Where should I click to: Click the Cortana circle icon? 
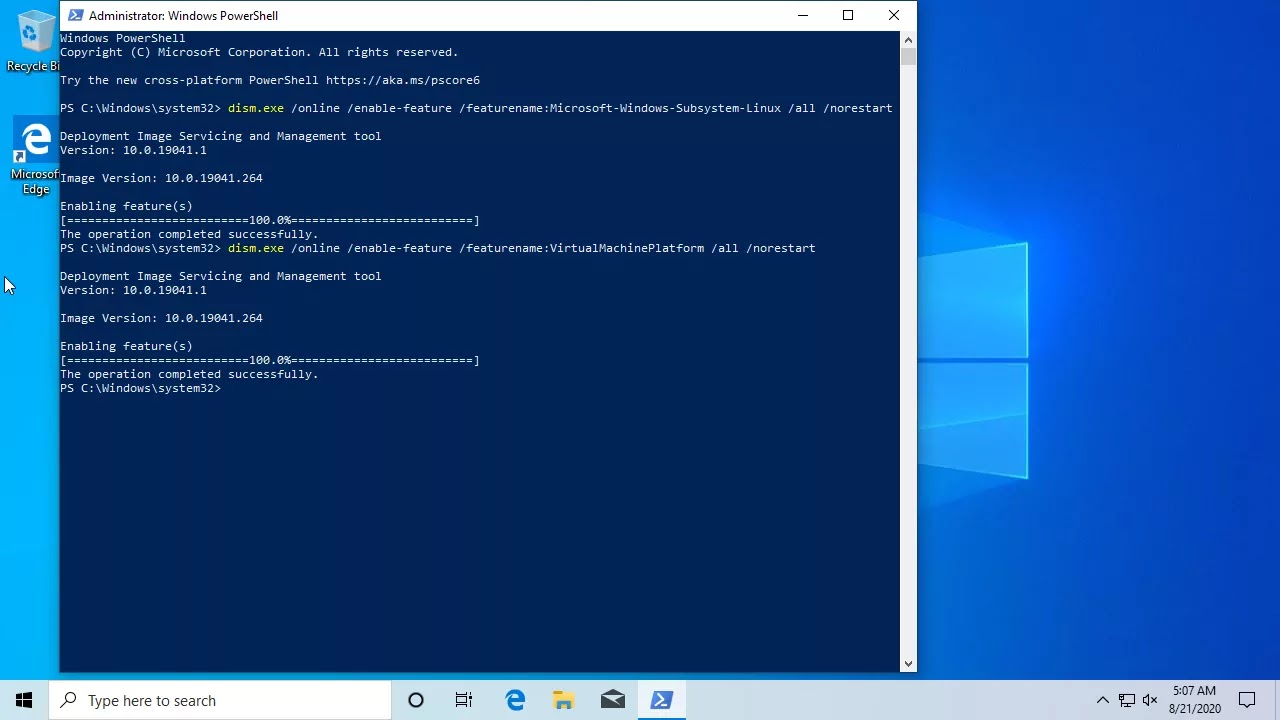point(416,700)
